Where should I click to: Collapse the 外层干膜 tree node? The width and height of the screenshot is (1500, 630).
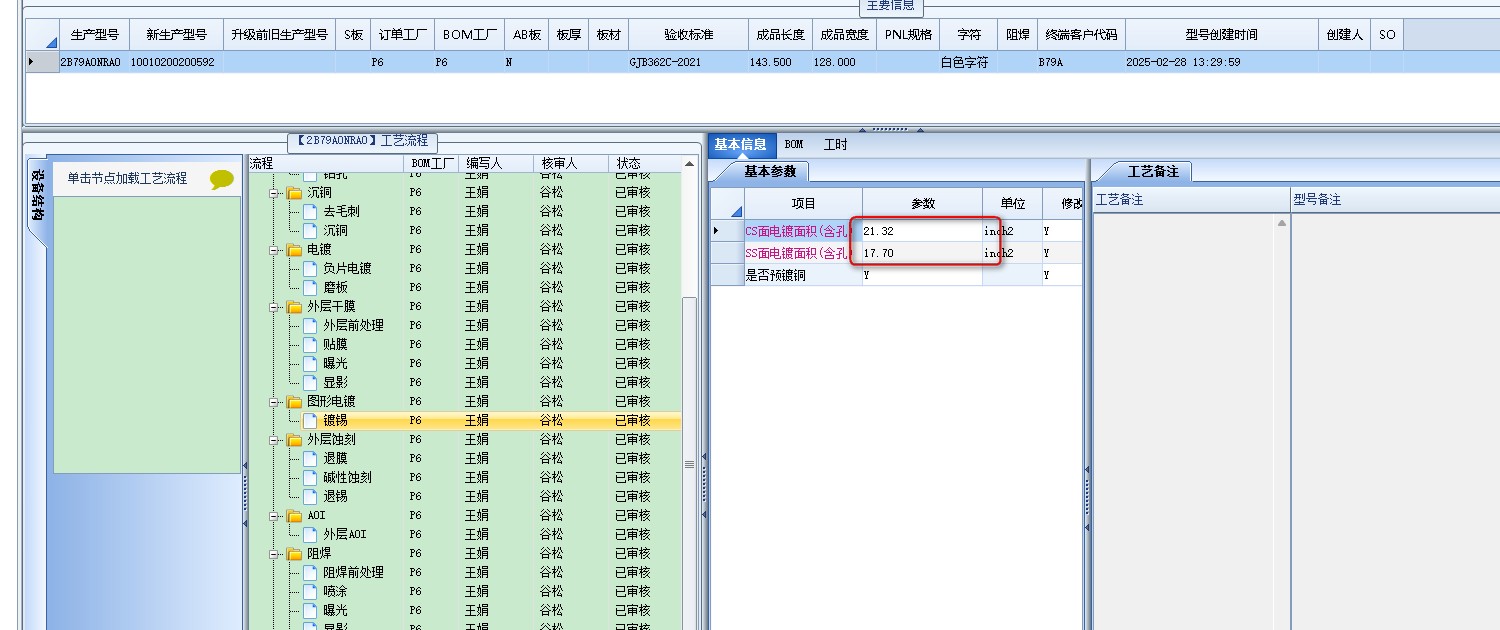pyautogui.click(x=274, y=307)
